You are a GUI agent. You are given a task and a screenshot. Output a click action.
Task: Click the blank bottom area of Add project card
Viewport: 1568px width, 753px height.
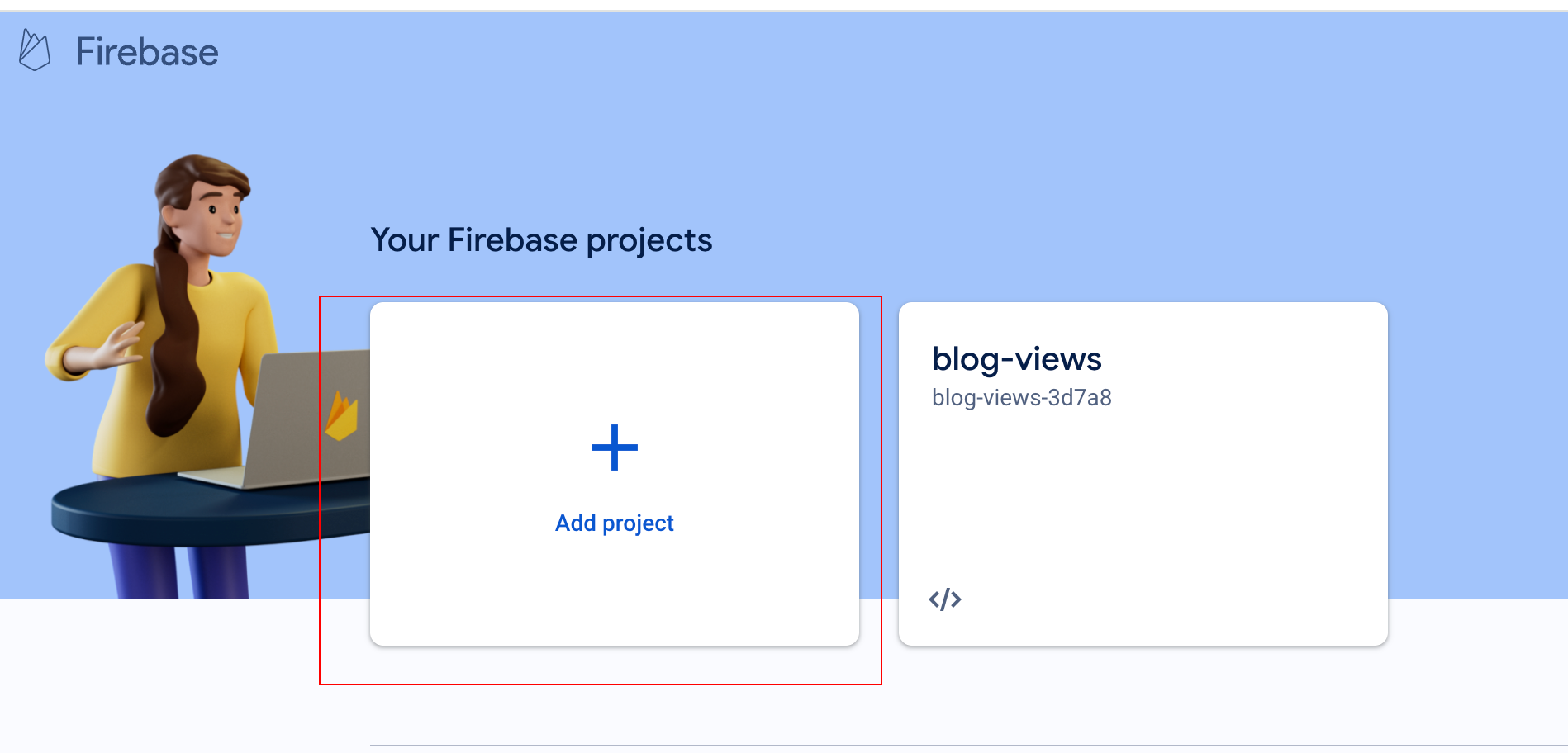[x=615, y=603]
